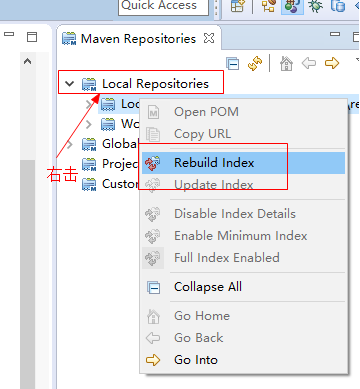Close the Maven Repositories tab
The width and height of the screenshot is (360, 389).
tap(209, 38)
